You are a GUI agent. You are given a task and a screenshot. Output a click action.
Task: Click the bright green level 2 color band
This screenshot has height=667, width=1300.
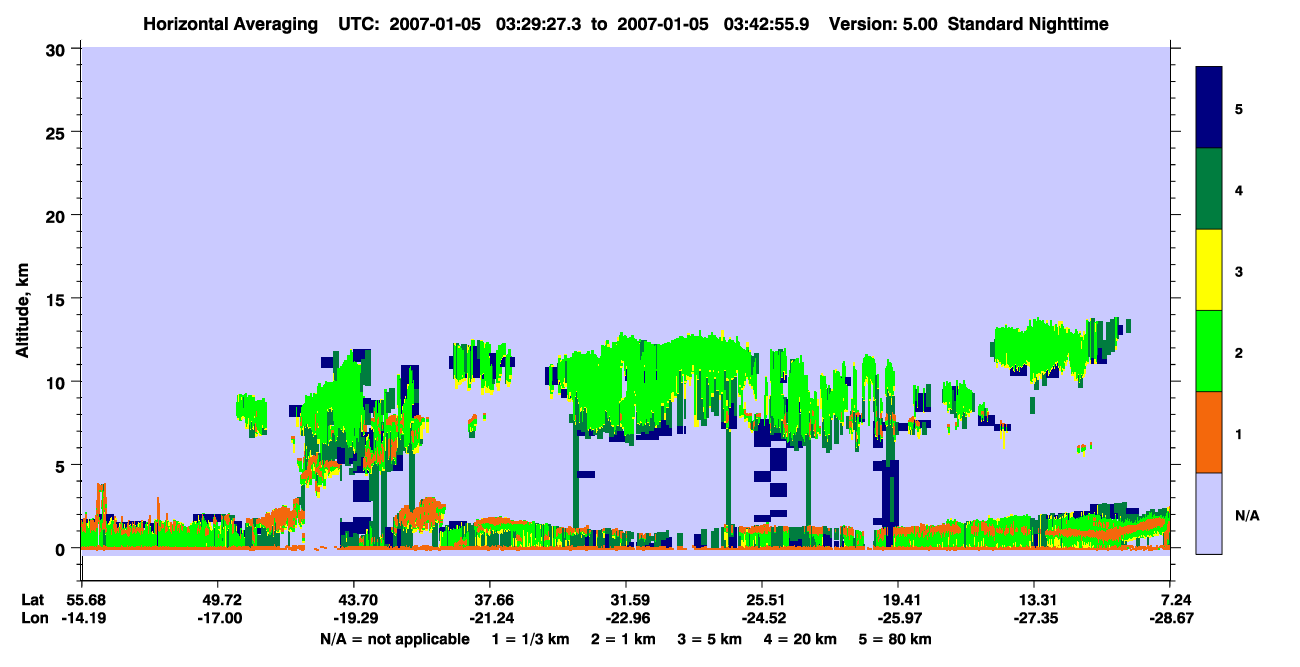tap(1209, 351)
